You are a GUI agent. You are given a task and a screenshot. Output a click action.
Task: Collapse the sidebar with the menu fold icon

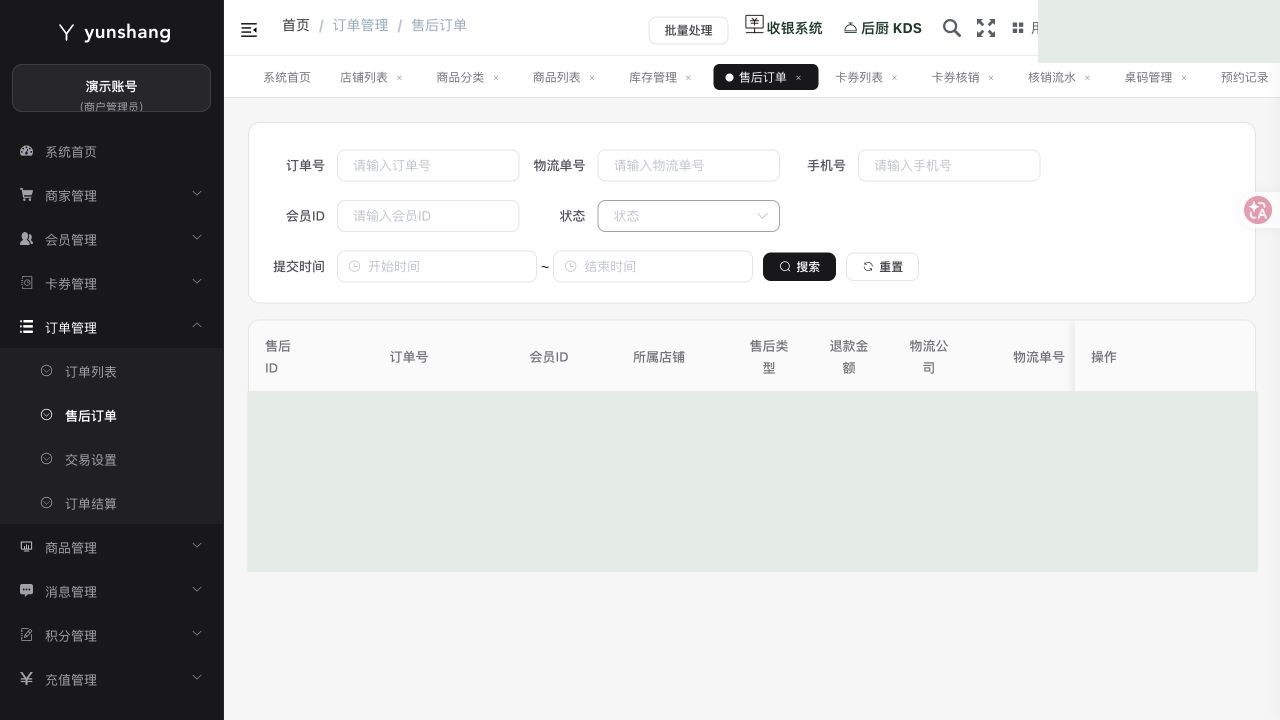point(249,30)
